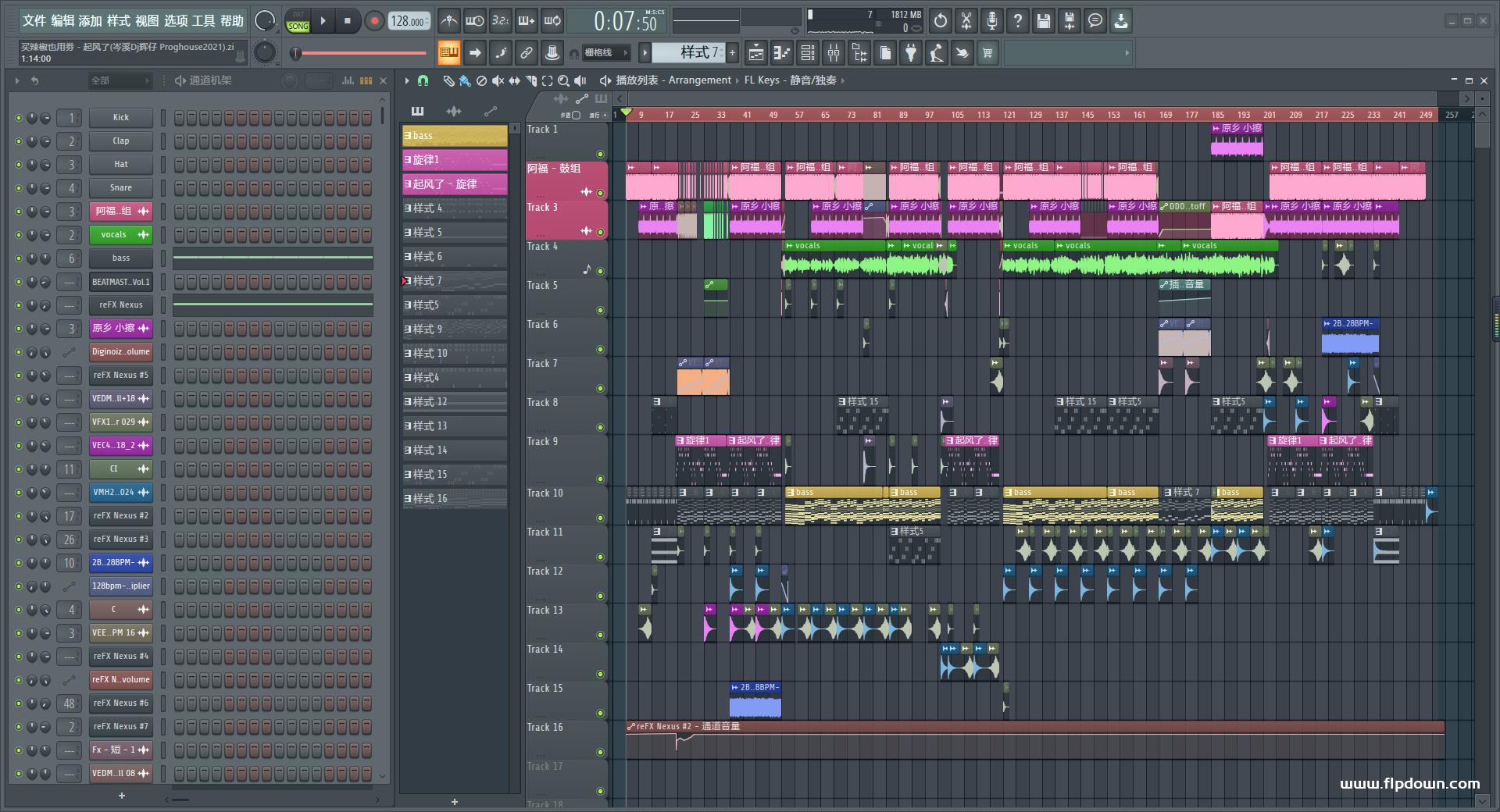This screenshot has width=1500, height=812.
Task: Open the 帮助 menu
Action: point(231,20)
